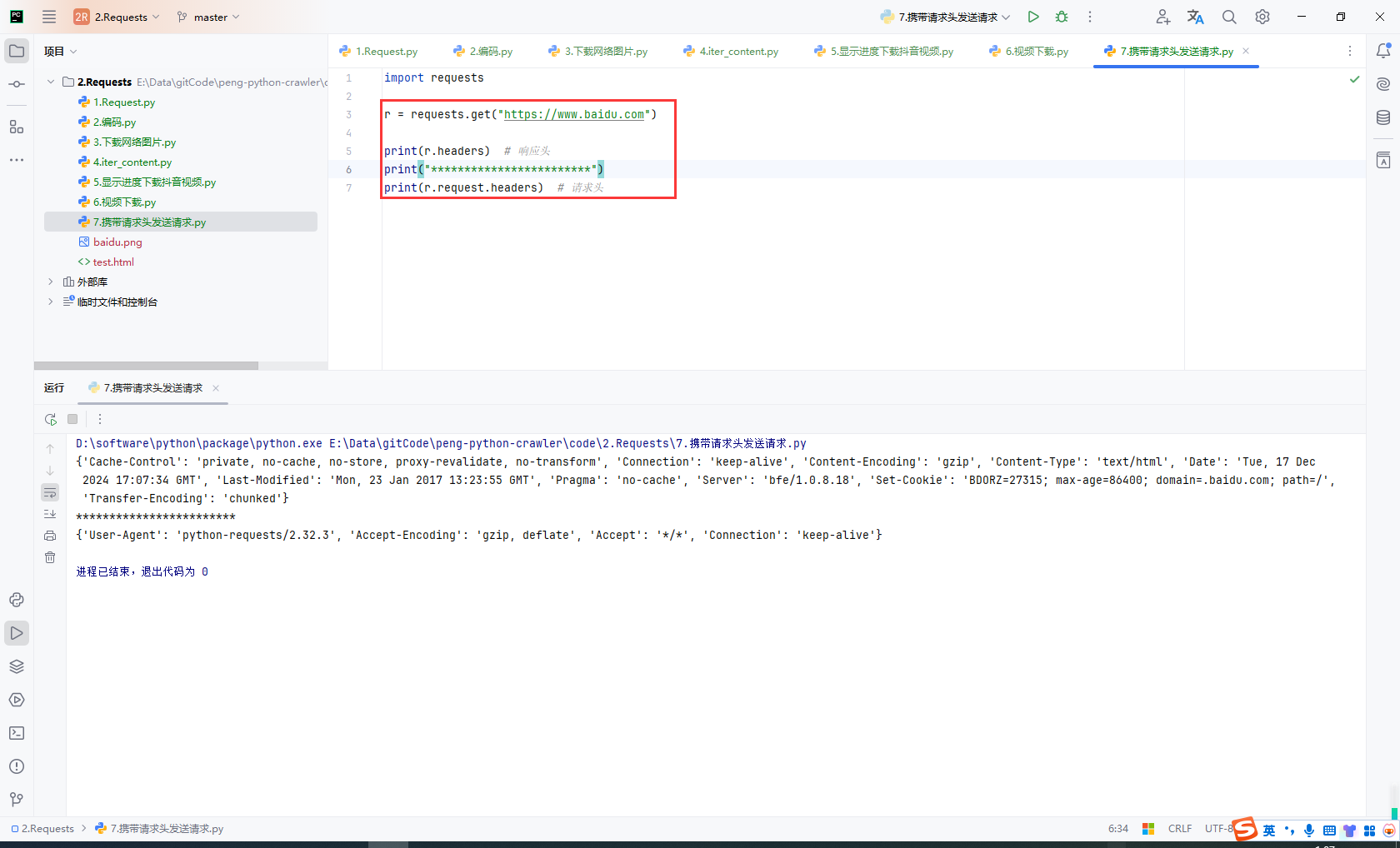
Task: Select test.html in project tree
Action: 113,262
